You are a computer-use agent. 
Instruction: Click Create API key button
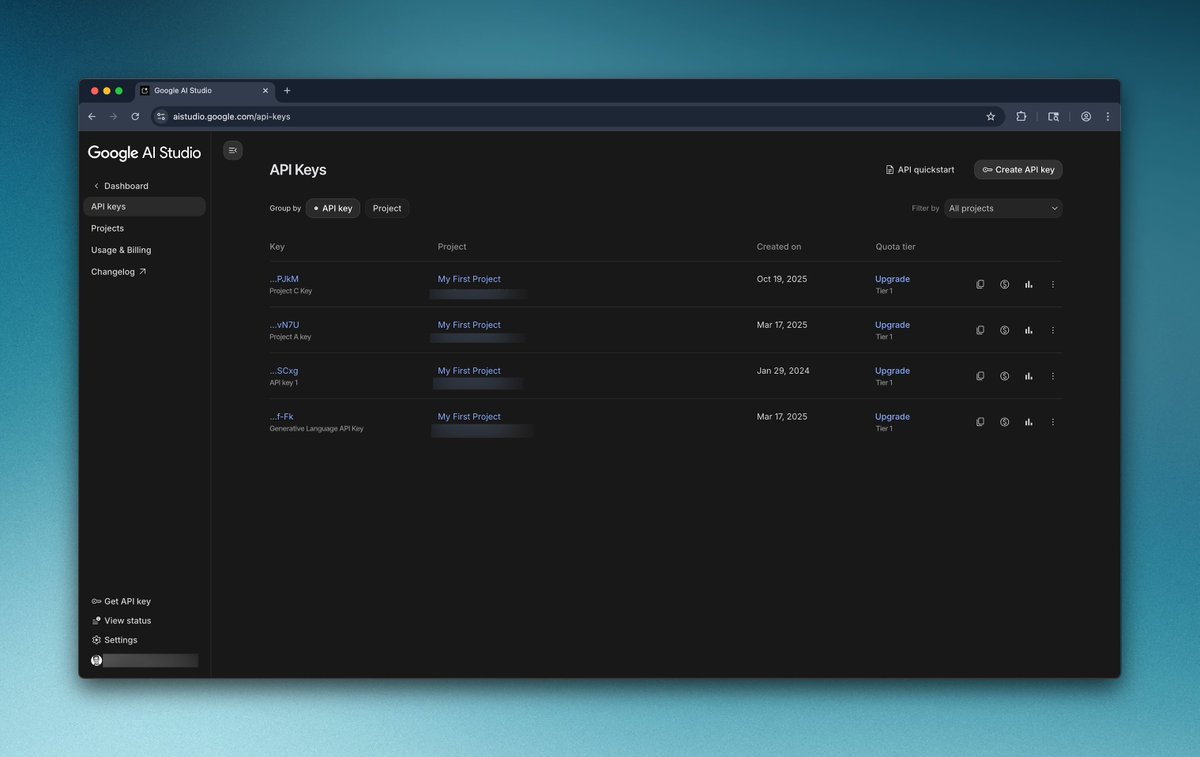[1018, 170]
